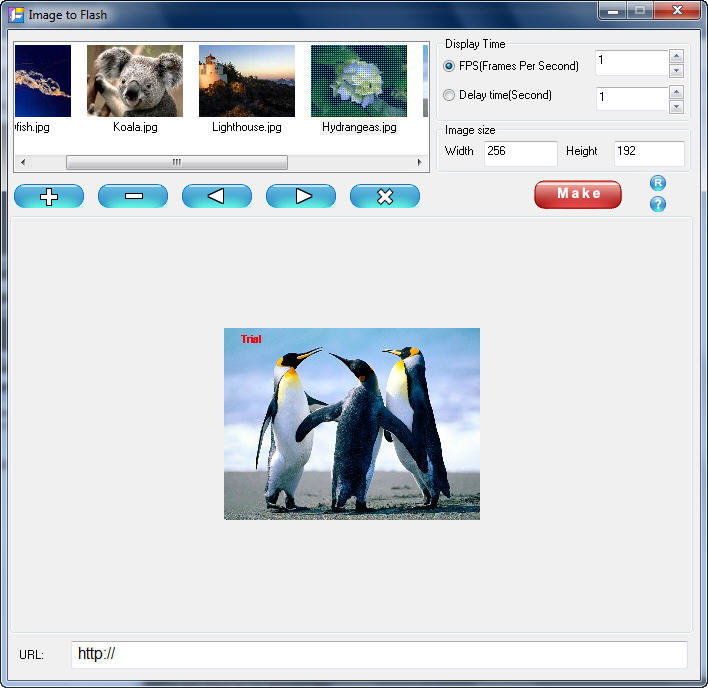Click the horizontal scrollbar thumb
This screenshot has height=688, width=708.
coord(177,162)
